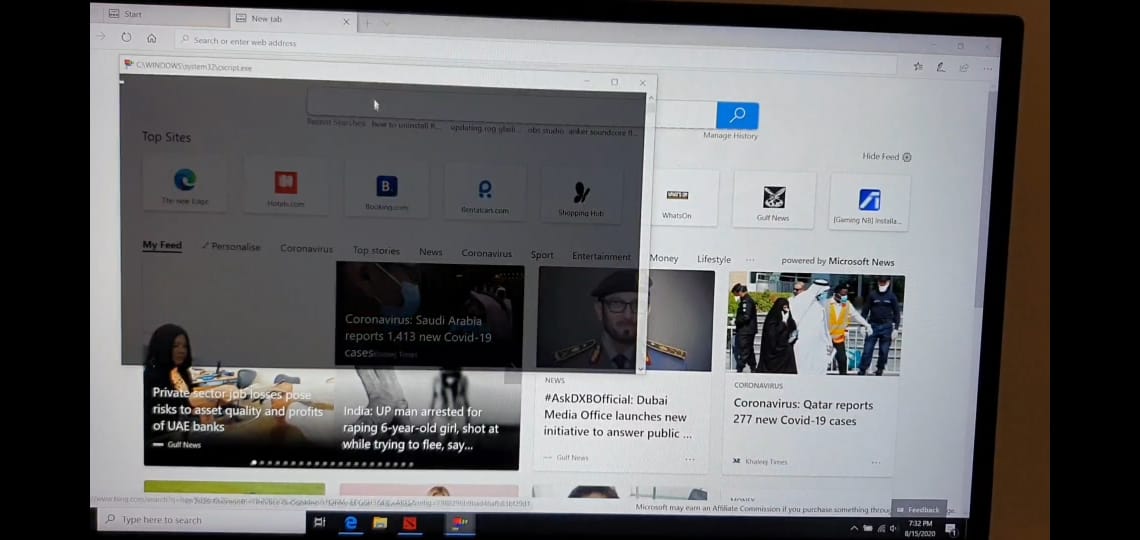
Task: Open the Favorites star icon in Edge
Action: point(918,66)
